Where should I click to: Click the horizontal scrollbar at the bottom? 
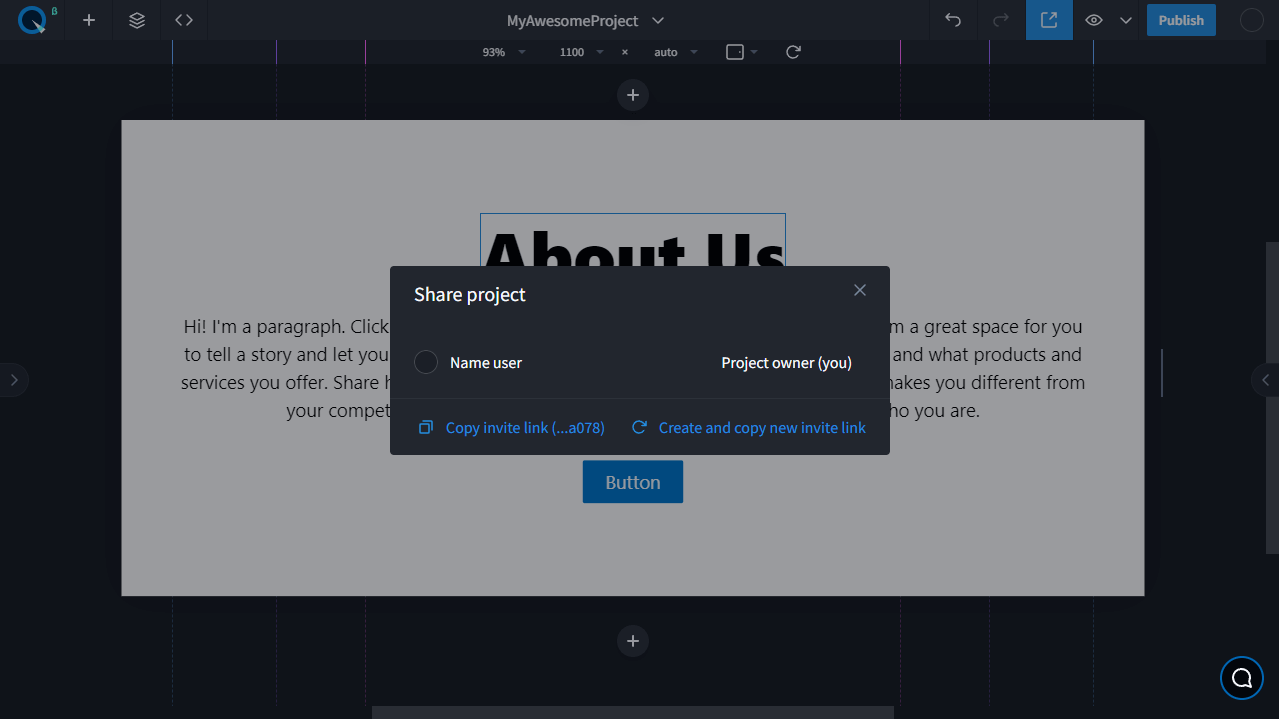[633, 712]
